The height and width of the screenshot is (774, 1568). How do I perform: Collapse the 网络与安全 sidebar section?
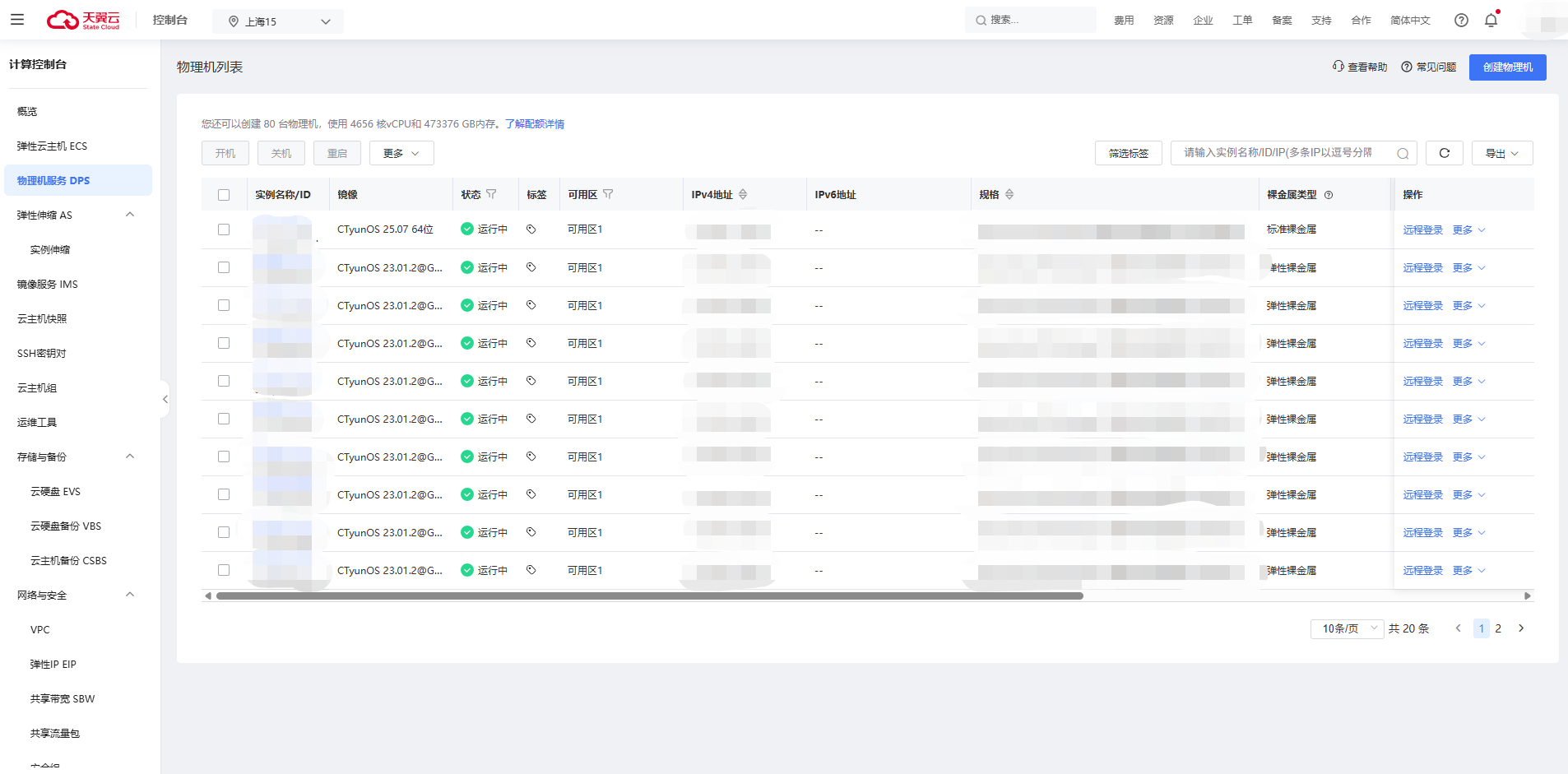(x=130, y=595)
